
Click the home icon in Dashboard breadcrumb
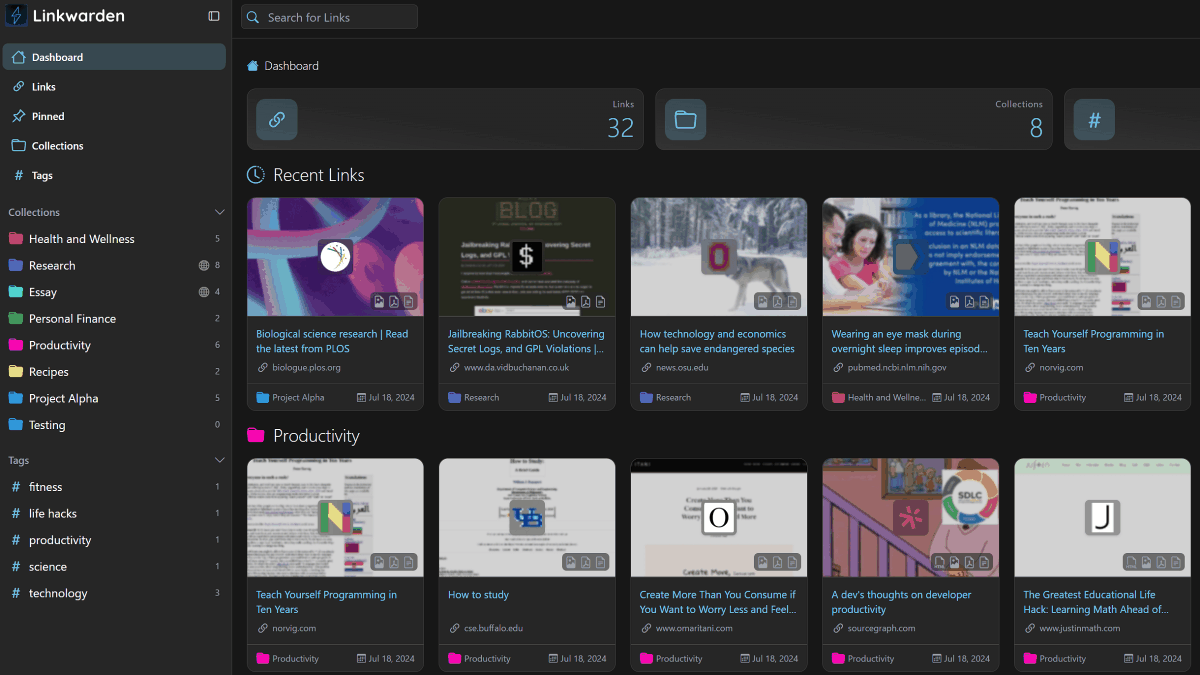pos(253,66)
